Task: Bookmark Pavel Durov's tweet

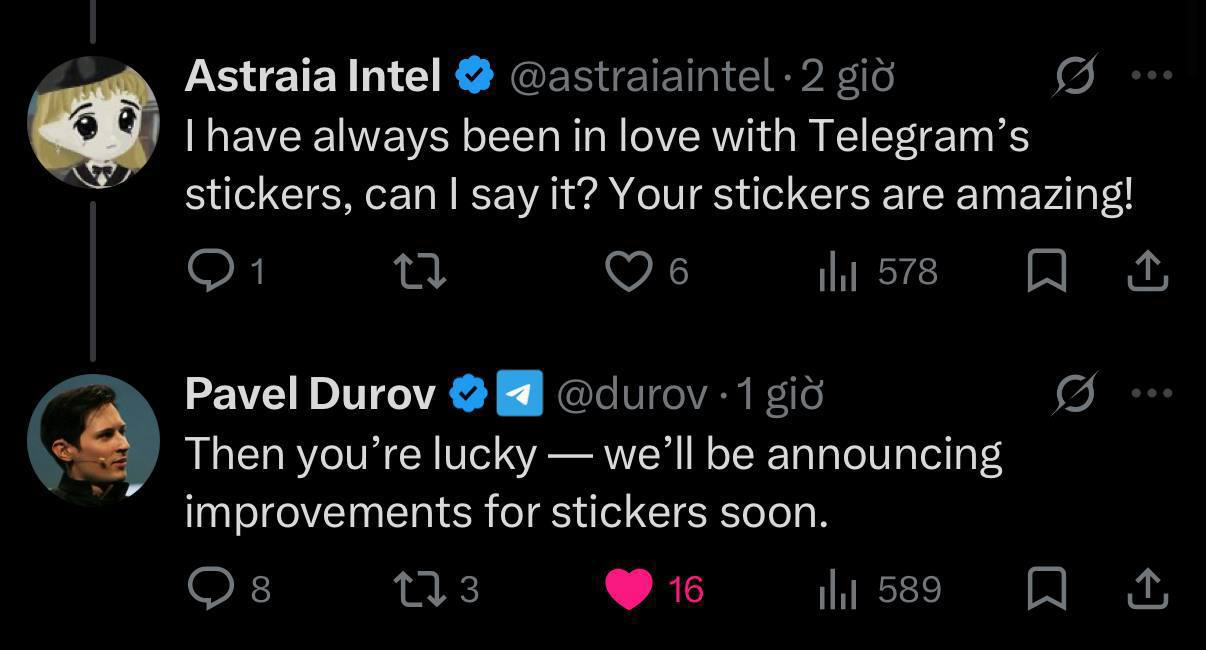Action: [1047, 588]
